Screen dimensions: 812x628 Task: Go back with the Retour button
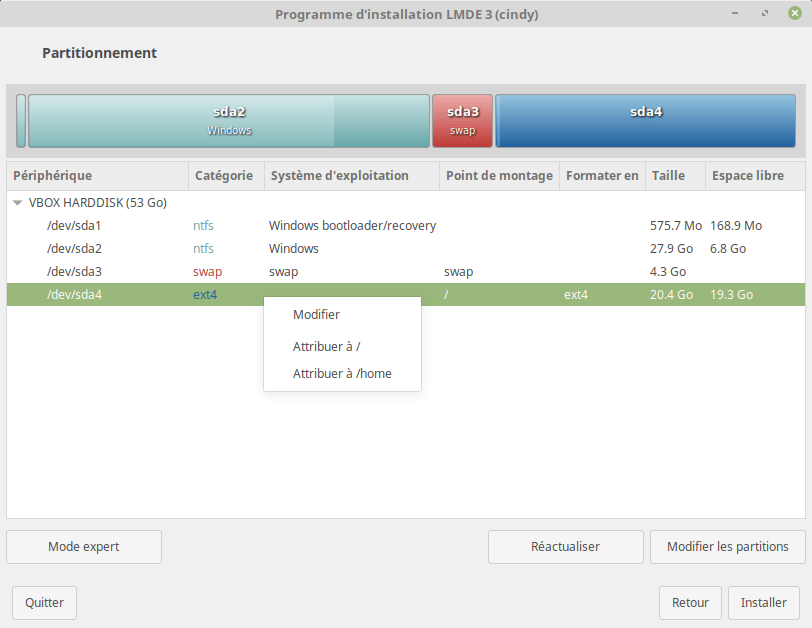(690, 603)
